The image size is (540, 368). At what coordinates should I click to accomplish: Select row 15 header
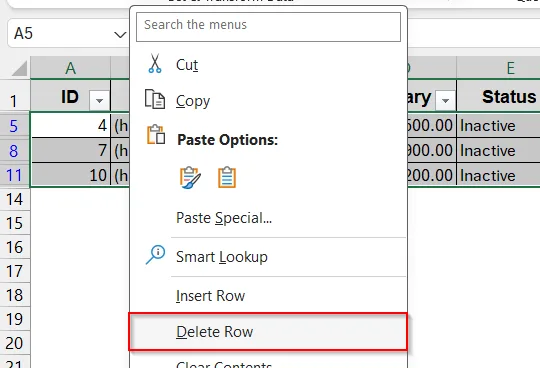pos(15,223)
